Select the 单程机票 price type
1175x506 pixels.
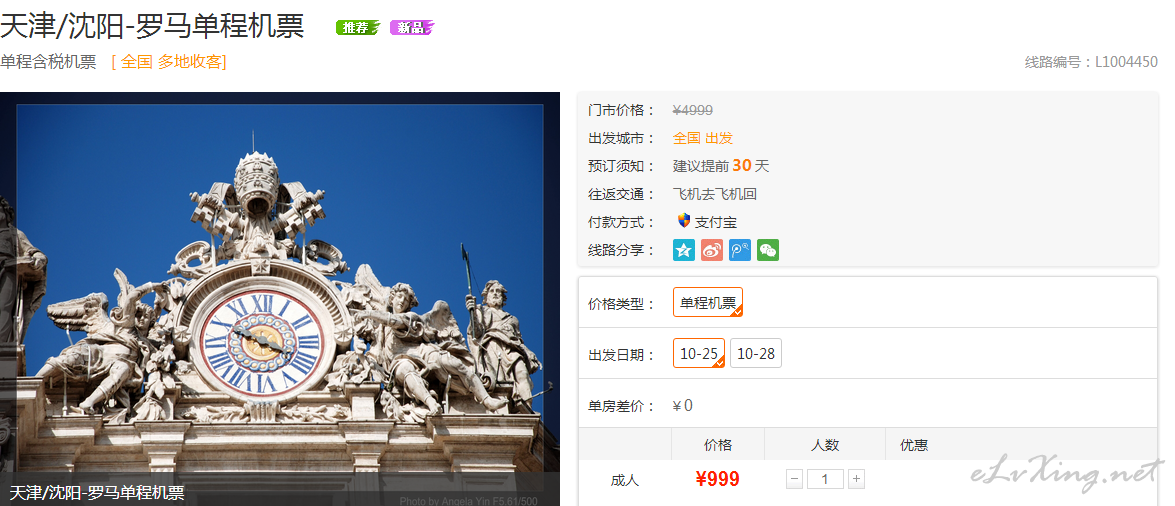pyautogui.click(x=707, y=302)
